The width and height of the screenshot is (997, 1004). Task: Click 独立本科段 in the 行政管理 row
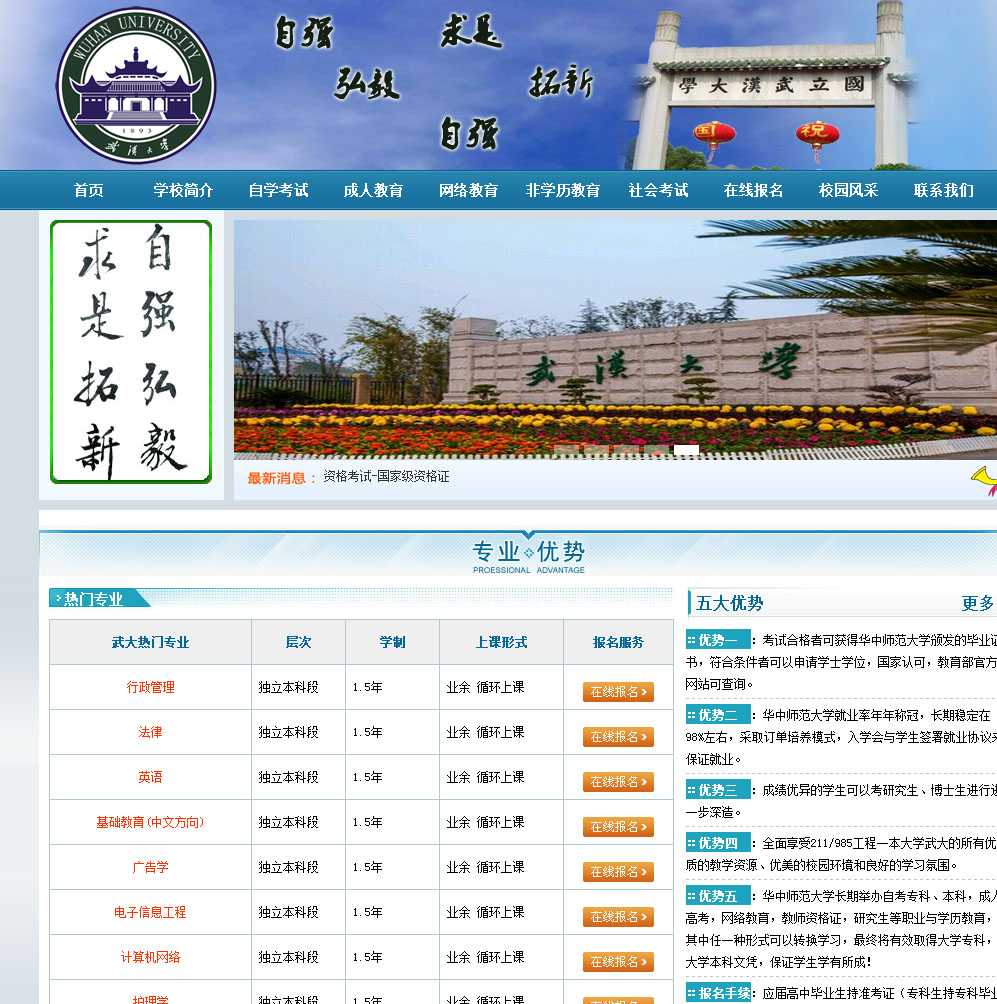pos(289,688)
